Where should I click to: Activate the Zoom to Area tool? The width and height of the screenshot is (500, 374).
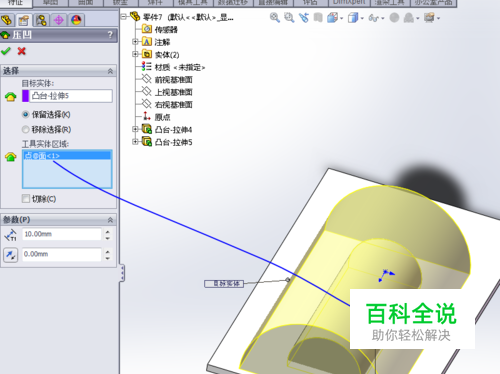[x=289, y=17]
